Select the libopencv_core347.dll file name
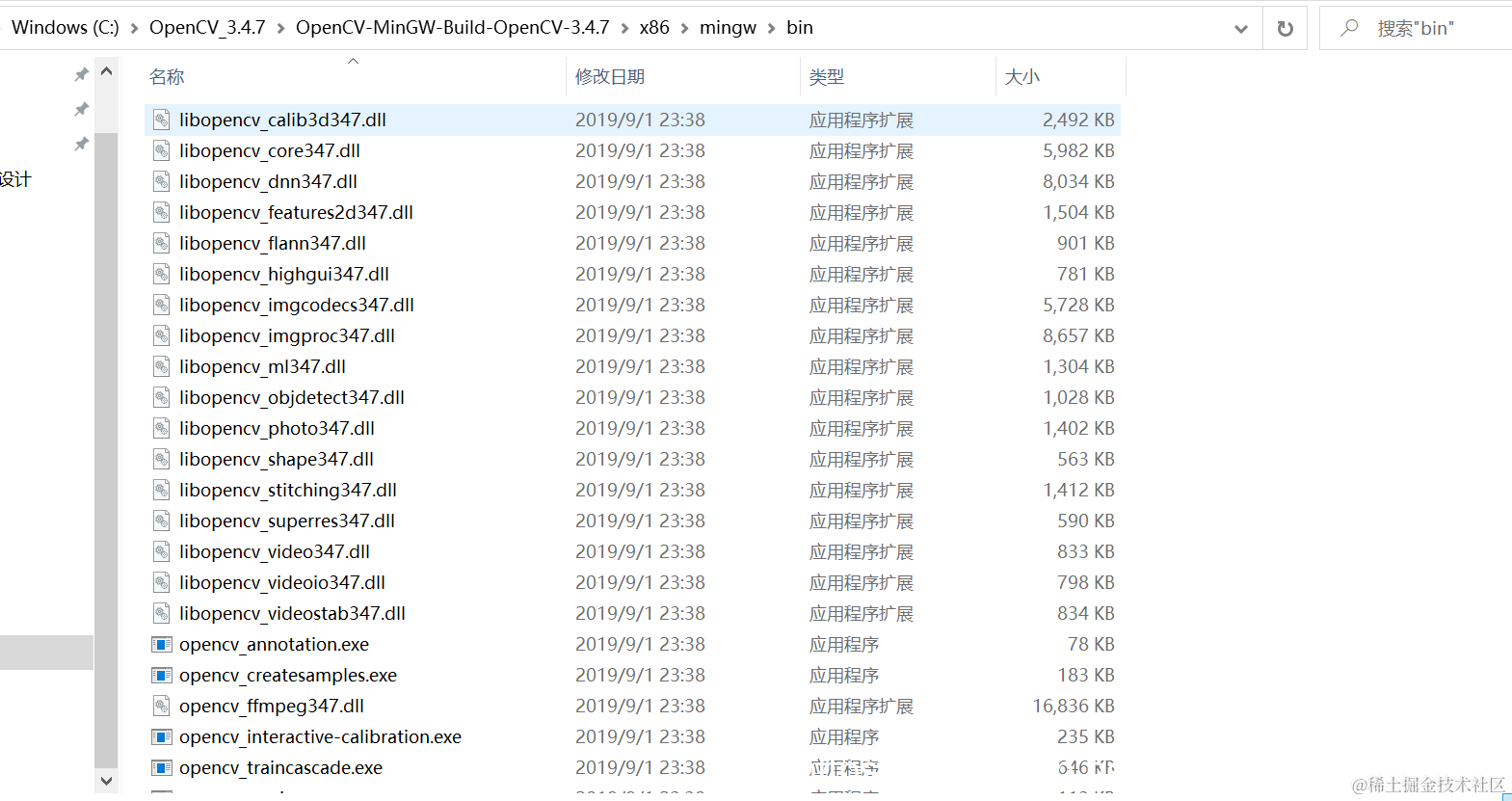Viewport: 1512px width, 801px height. 270,150
